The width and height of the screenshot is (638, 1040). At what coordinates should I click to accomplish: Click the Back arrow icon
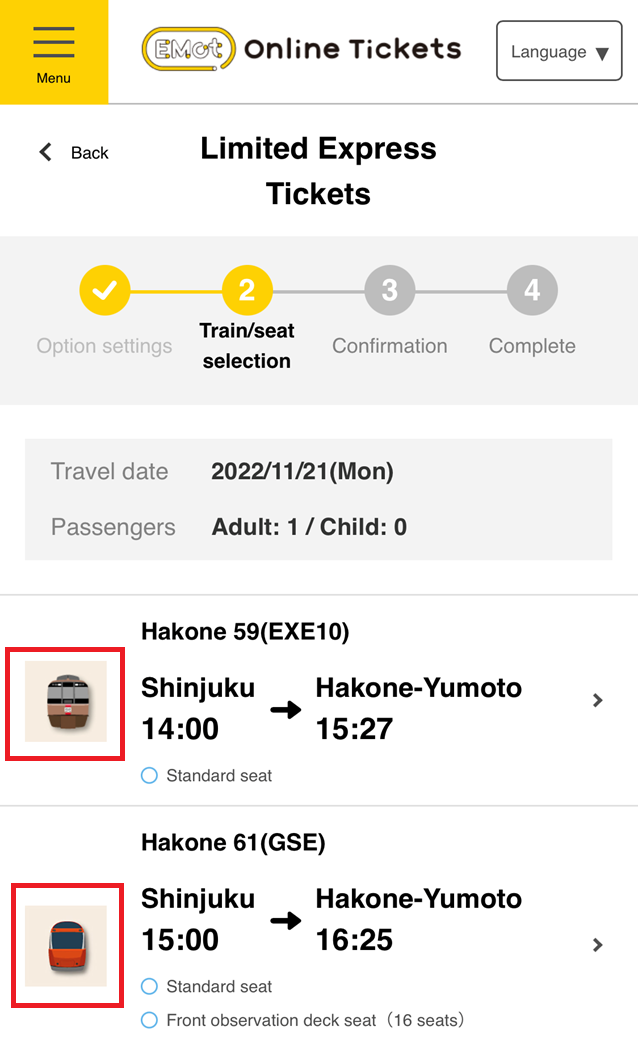[45, 152]
